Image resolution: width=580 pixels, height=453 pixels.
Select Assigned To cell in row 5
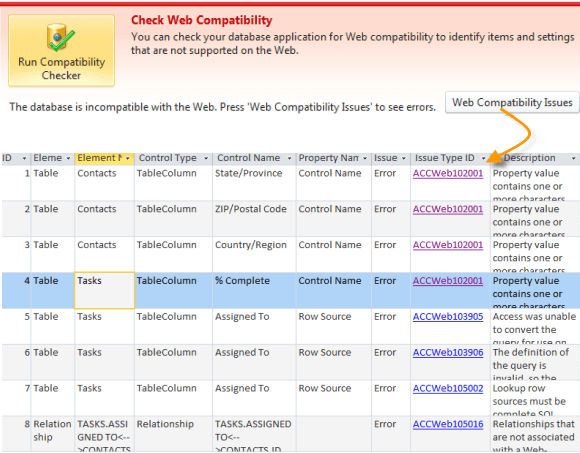[254, 326]
